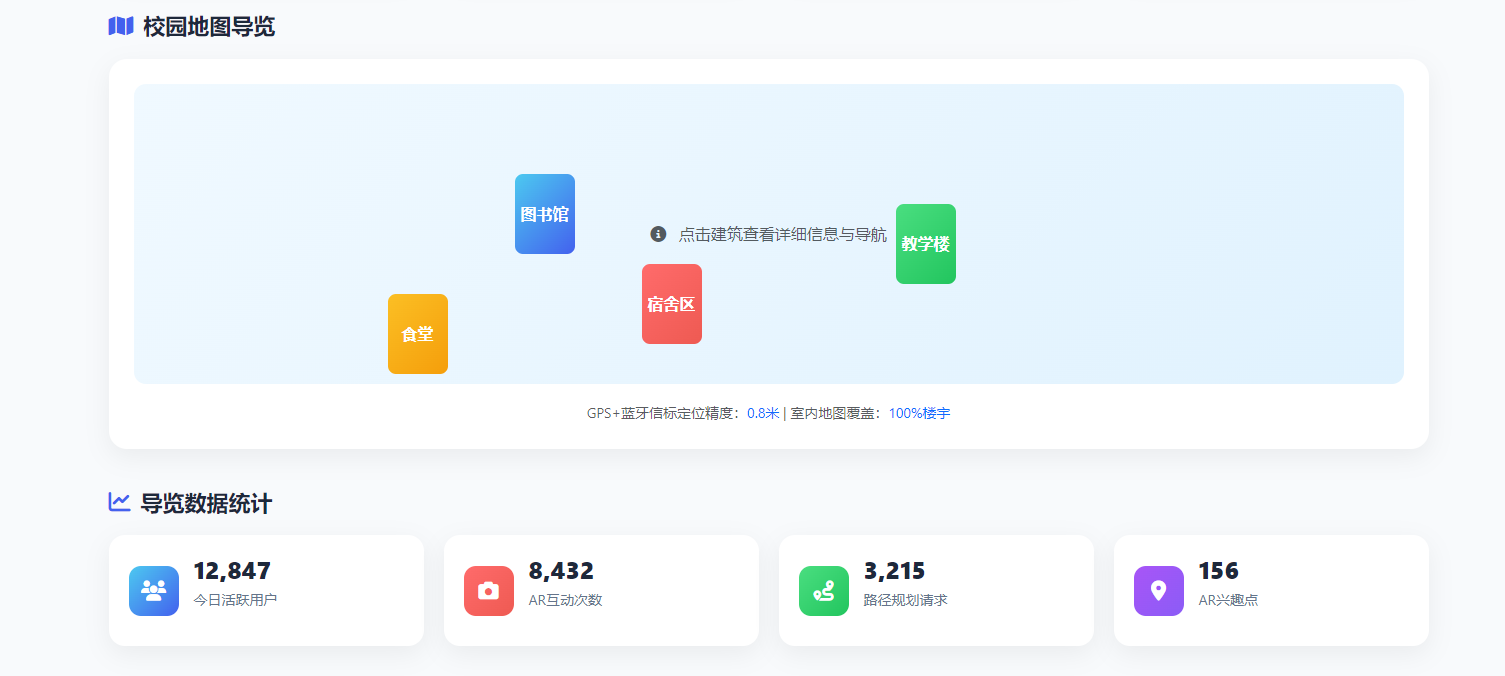Click the blue users icon for 今日活跃用户

click(154, 591)
